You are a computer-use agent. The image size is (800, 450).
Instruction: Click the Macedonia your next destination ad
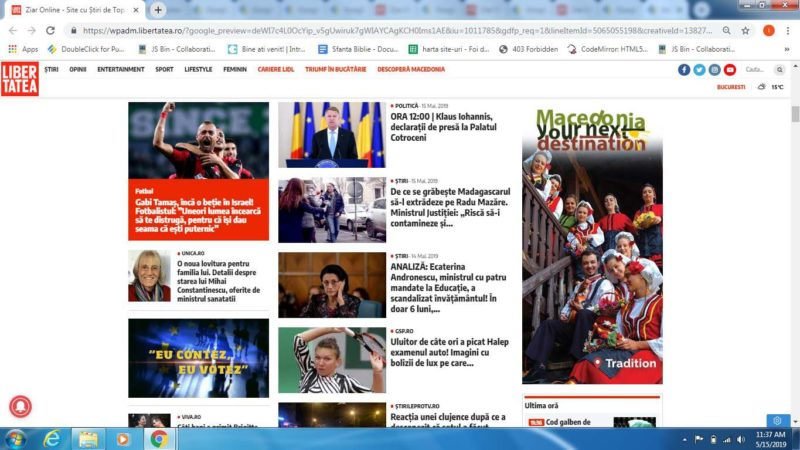[592, 243]
